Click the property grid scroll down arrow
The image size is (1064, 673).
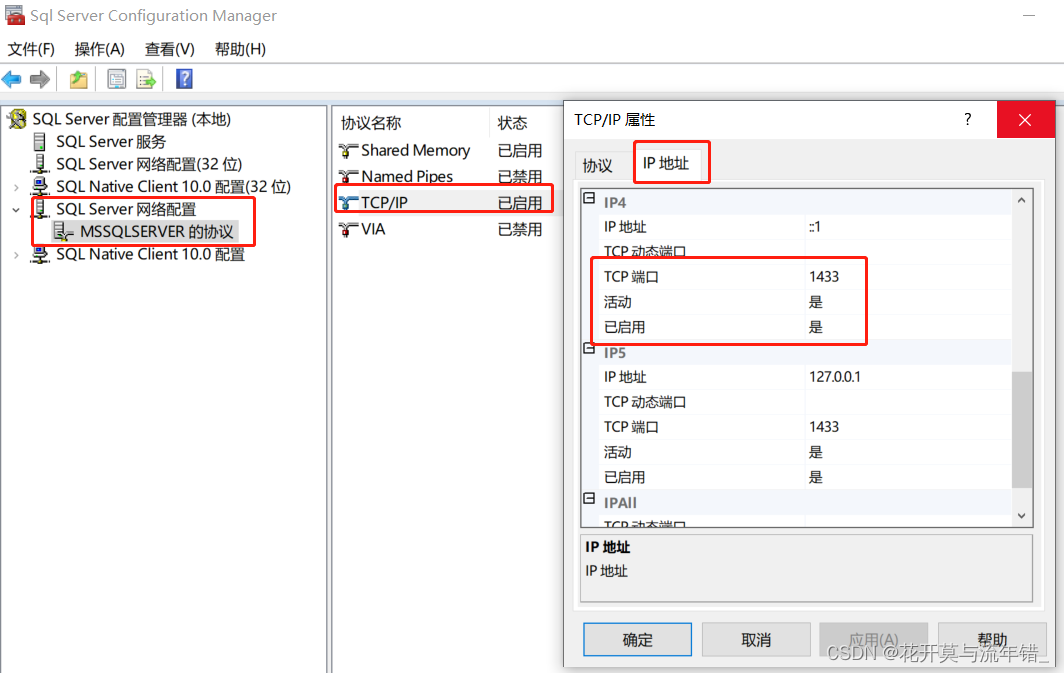click(x=1021, y=516)
